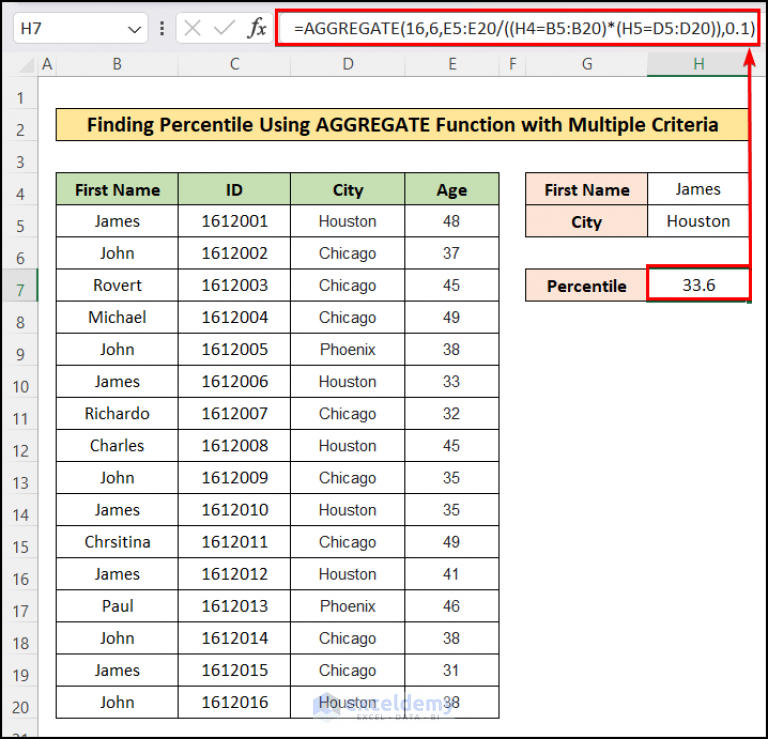Click the name cell 'Charles'
The width and height of the screenshot is (768, 739).
[117, 446]
